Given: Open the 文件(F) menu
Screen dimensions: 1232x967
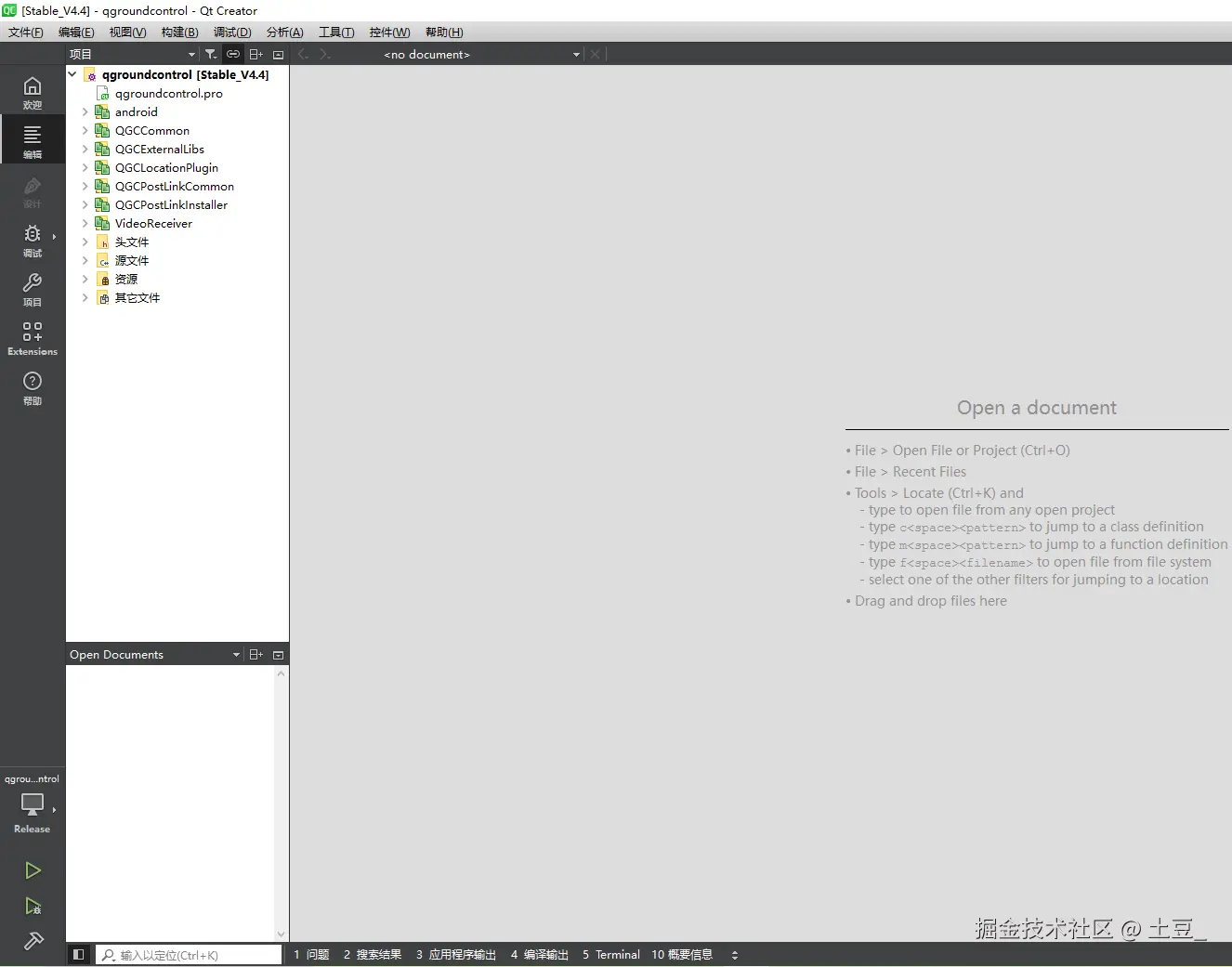Looking at the screenshot, I should pos(26,32).
